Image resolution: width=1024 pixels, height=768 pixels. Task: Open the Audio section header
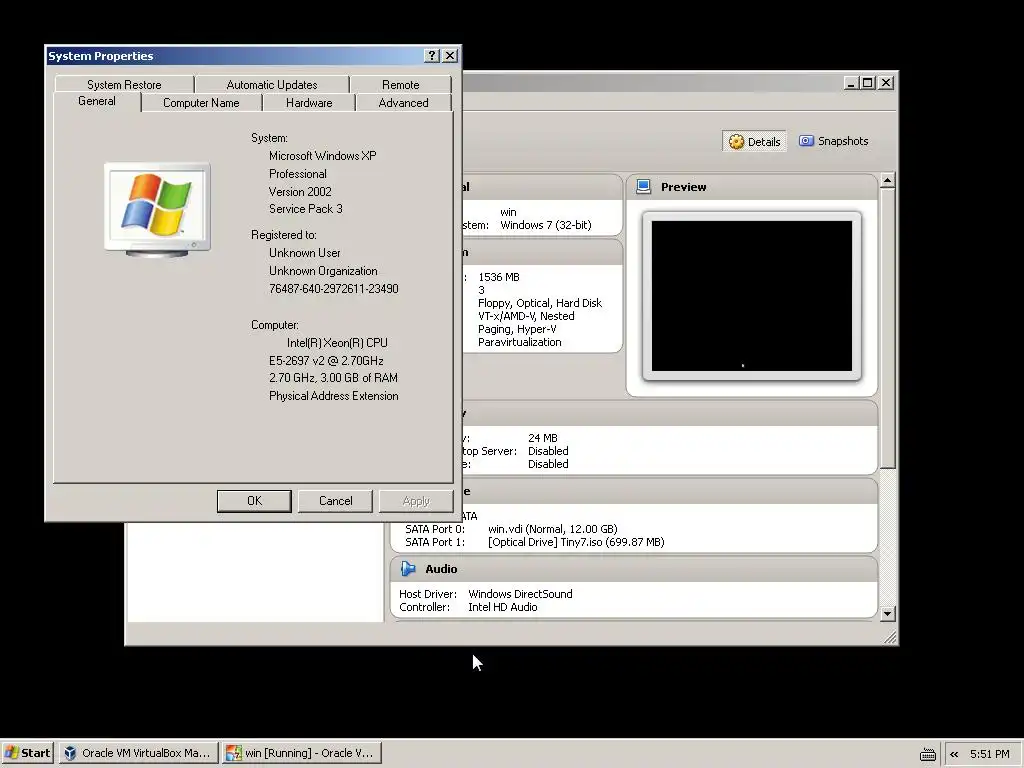633,569
